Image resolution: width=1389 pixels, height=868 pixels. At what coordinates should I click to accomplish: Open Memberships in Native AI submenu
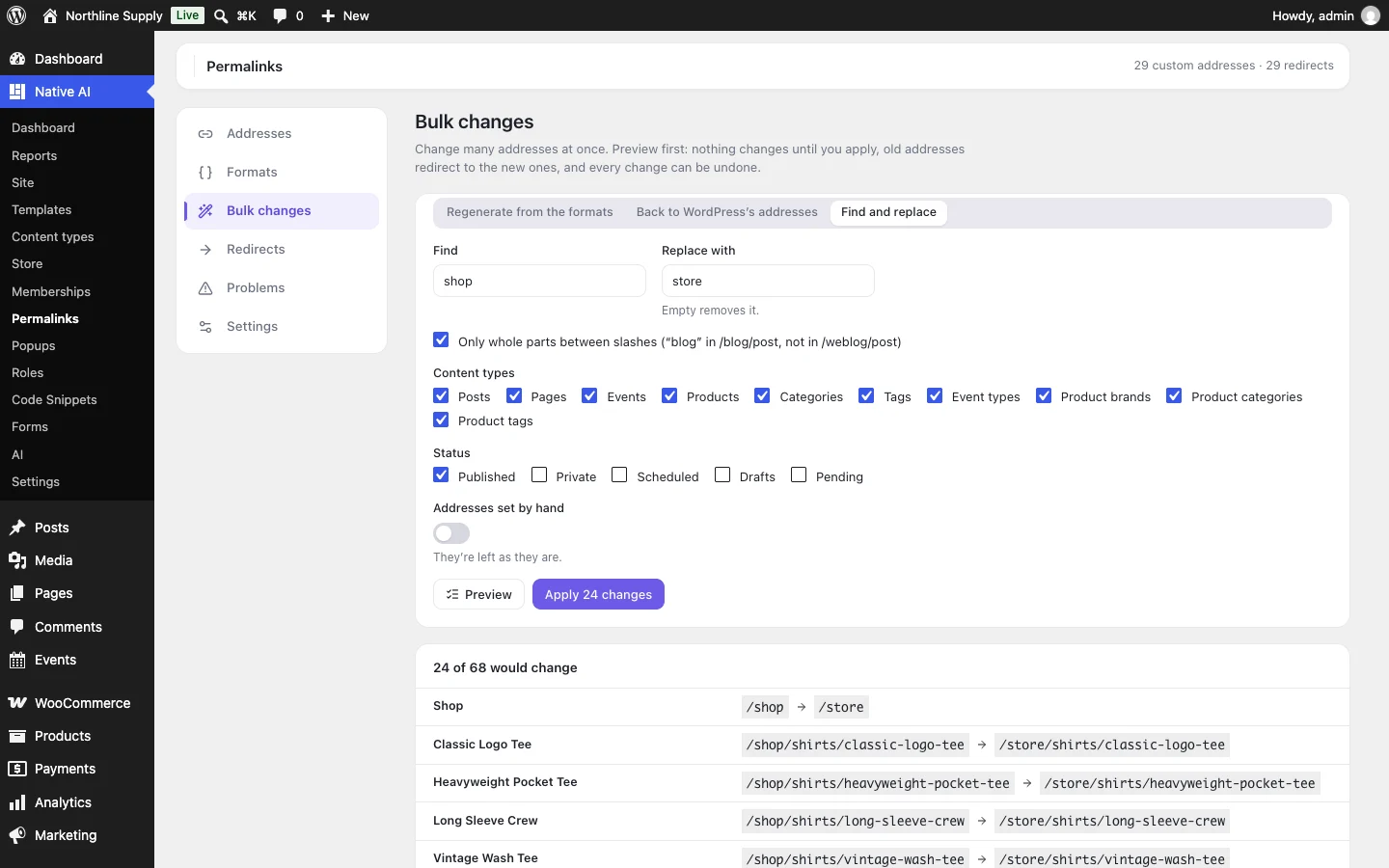[51, 292]
